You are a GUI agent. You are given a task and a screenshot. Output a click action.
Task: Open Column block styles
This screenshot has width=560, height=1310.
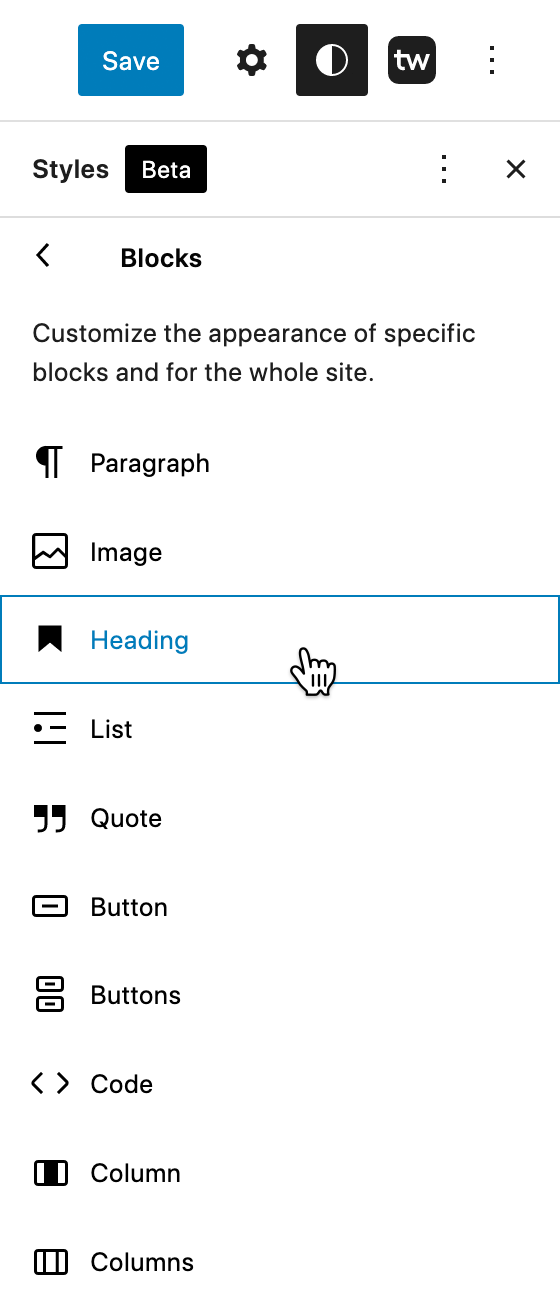coord(280,1173)
